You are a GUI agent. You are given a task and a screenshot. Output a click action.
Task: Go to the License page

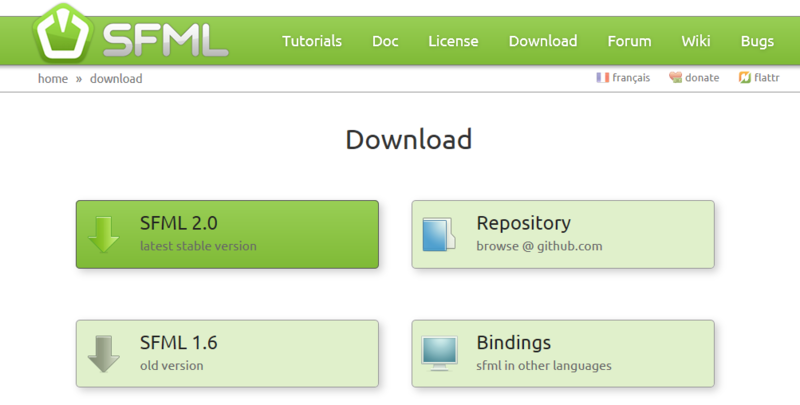453,41
